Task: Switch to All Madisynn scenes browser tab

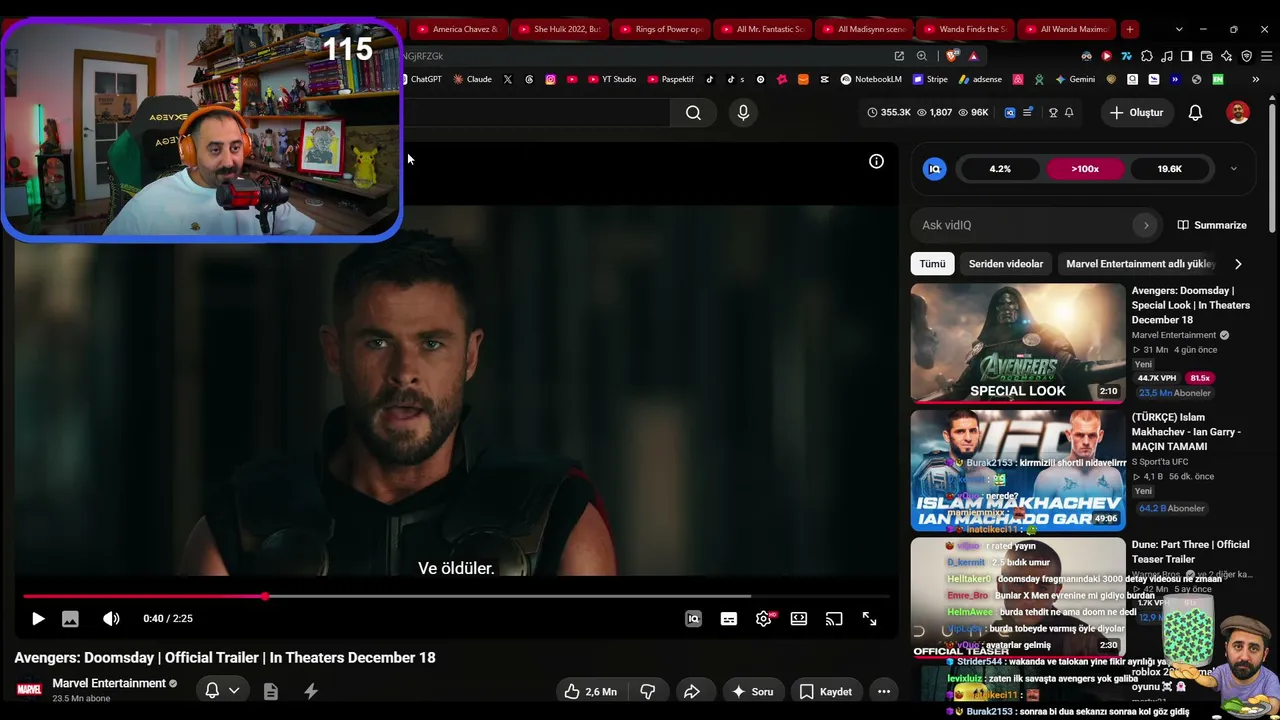Action: pos(864,29)
